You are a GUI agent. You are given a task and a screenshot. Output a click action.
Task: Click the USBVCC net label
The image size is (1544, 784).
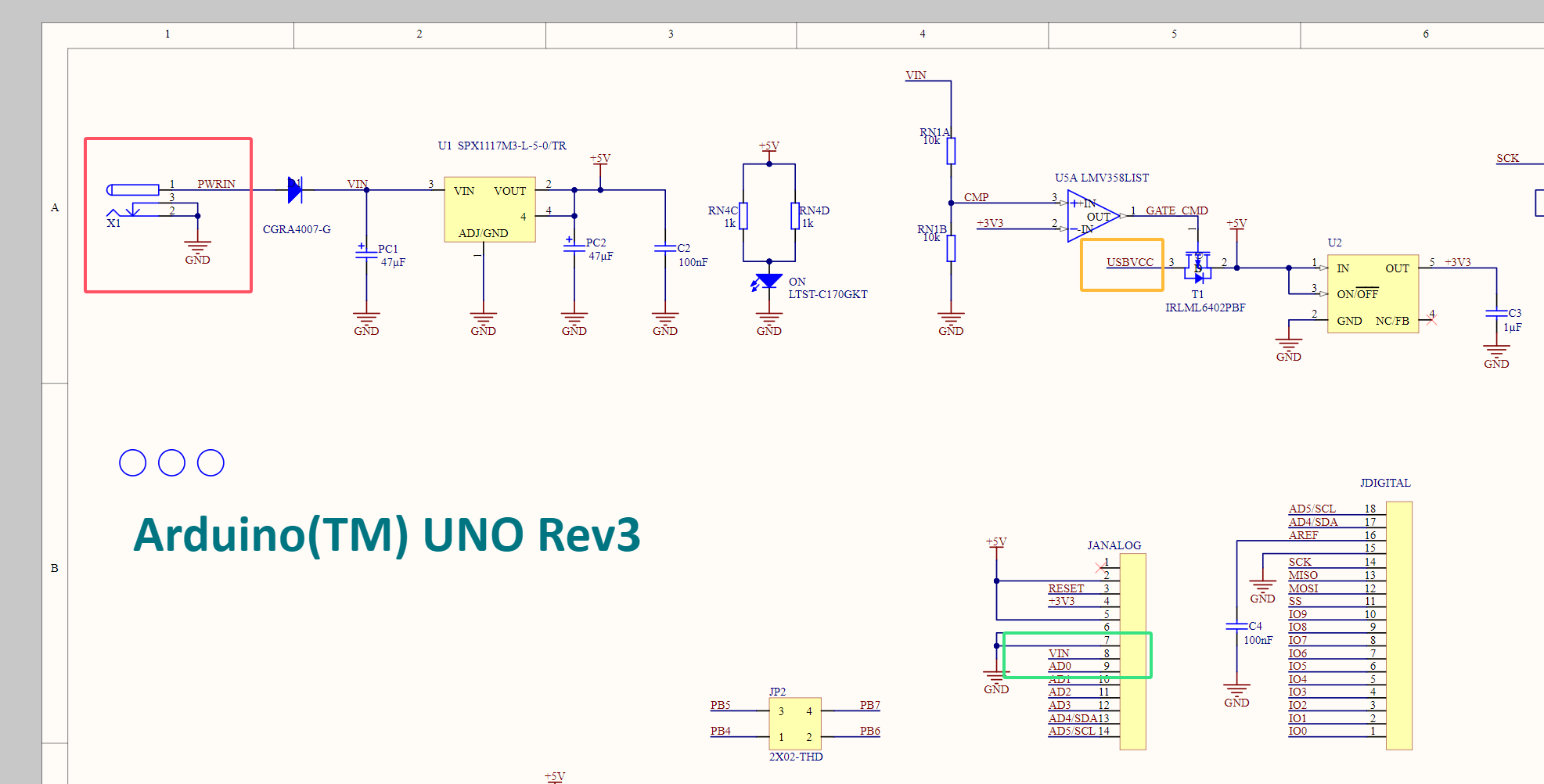pos(1129,262)
